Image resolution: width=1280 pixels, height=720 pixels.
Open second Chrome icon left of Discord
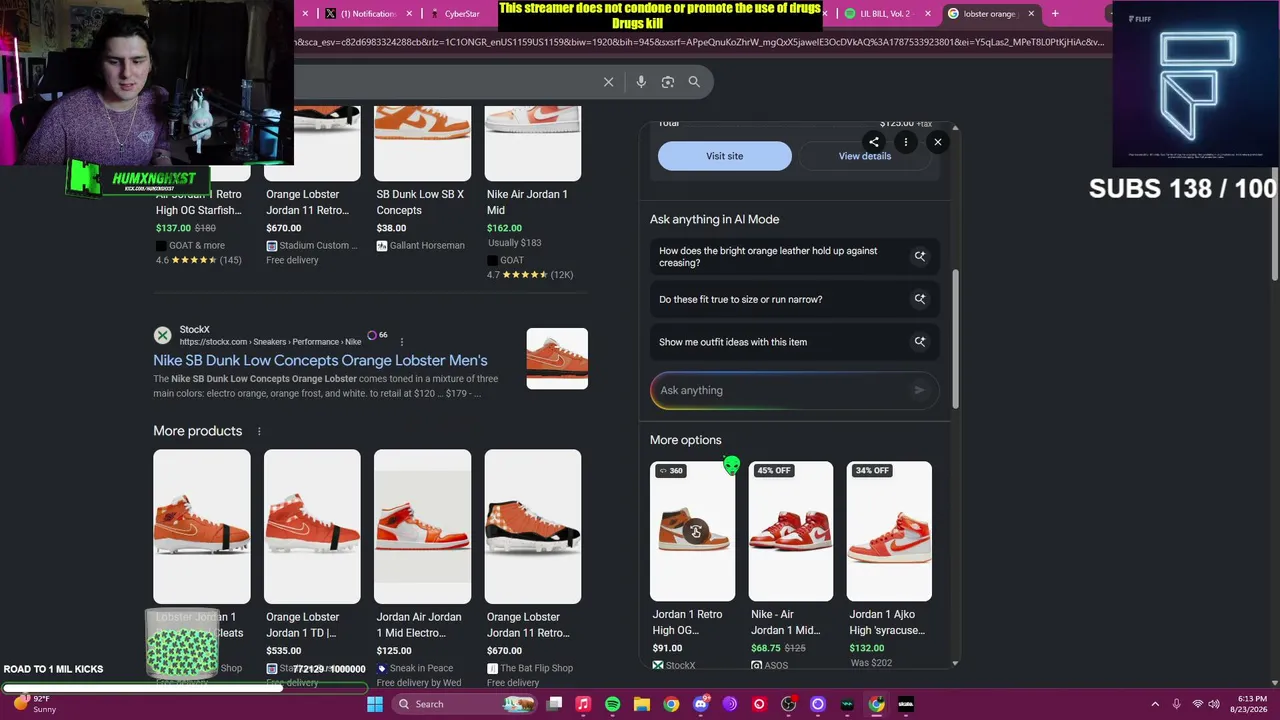coord(671,704)
